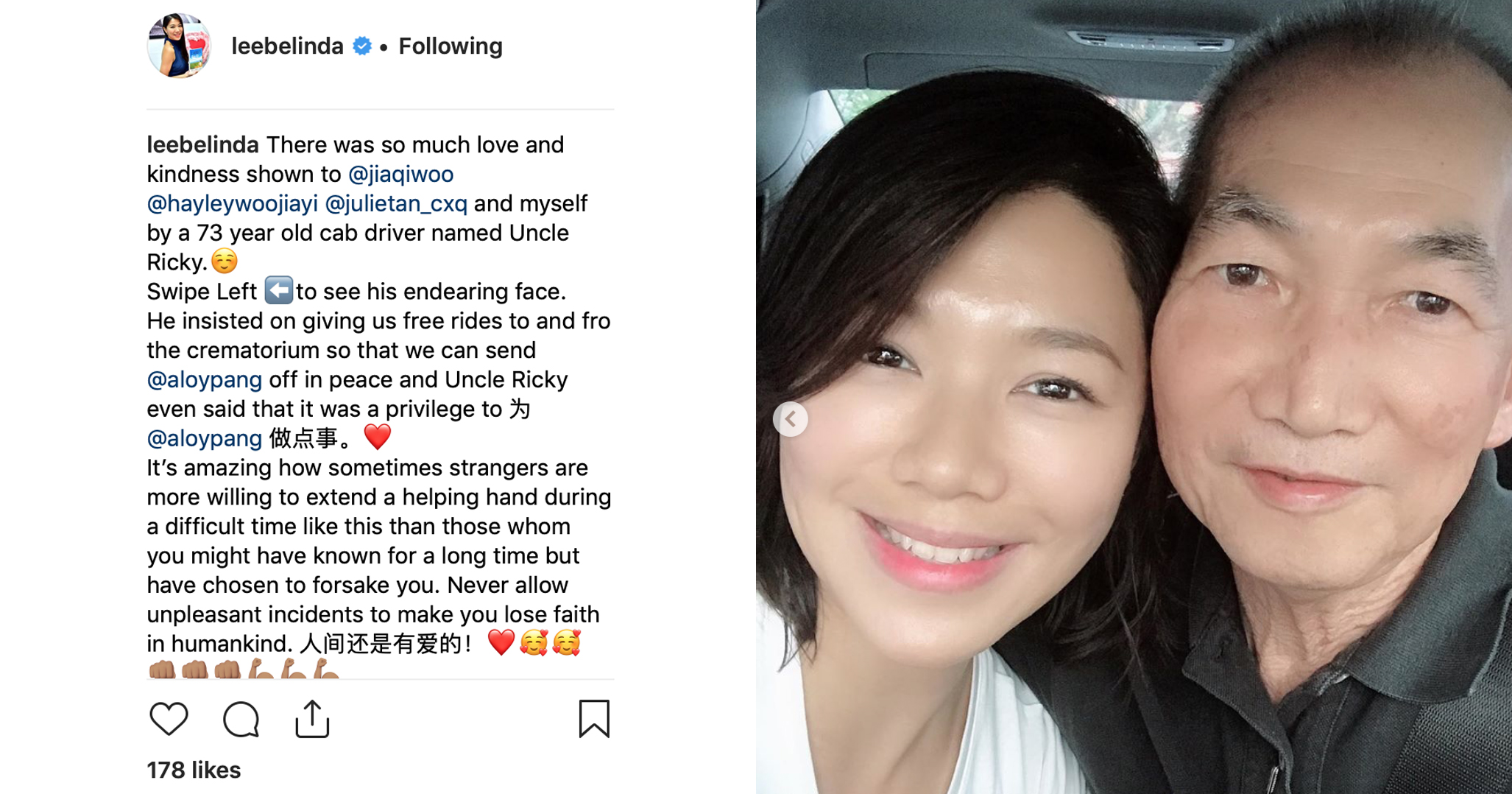Share the post via the share icon
The width and height of the screenshot is (1512, 794).
312,718
